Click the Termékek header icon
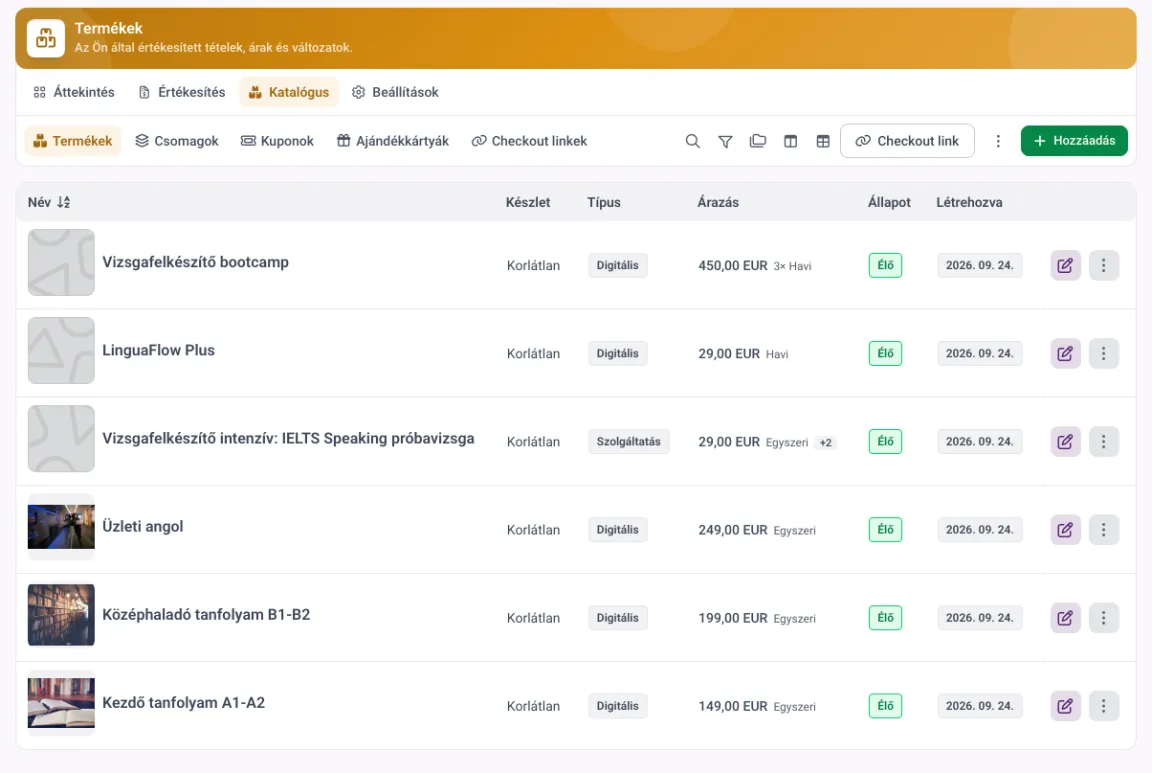This screenshot has height=773, width=1152. (x=46, y=38)
